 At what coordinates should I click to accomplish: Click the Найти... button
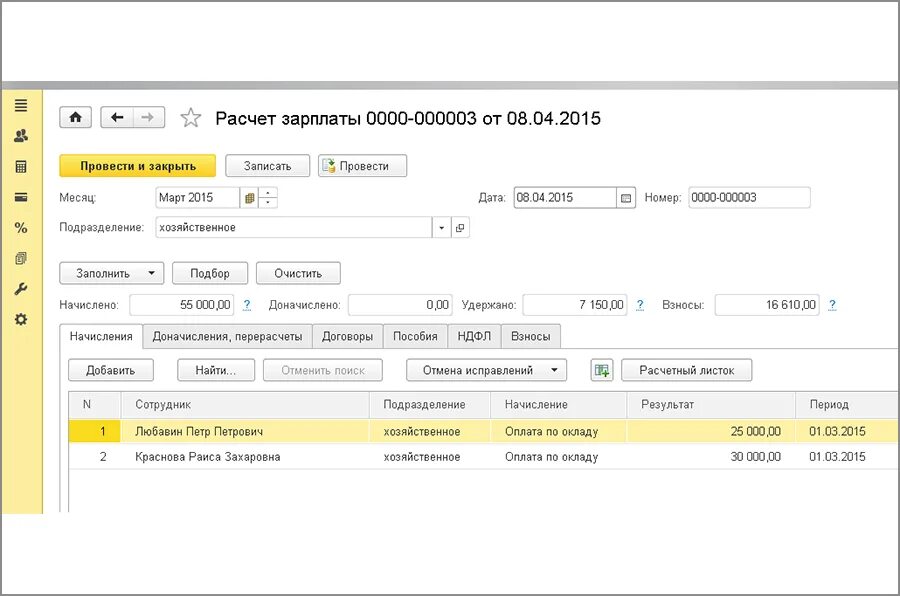coord(216,370)
